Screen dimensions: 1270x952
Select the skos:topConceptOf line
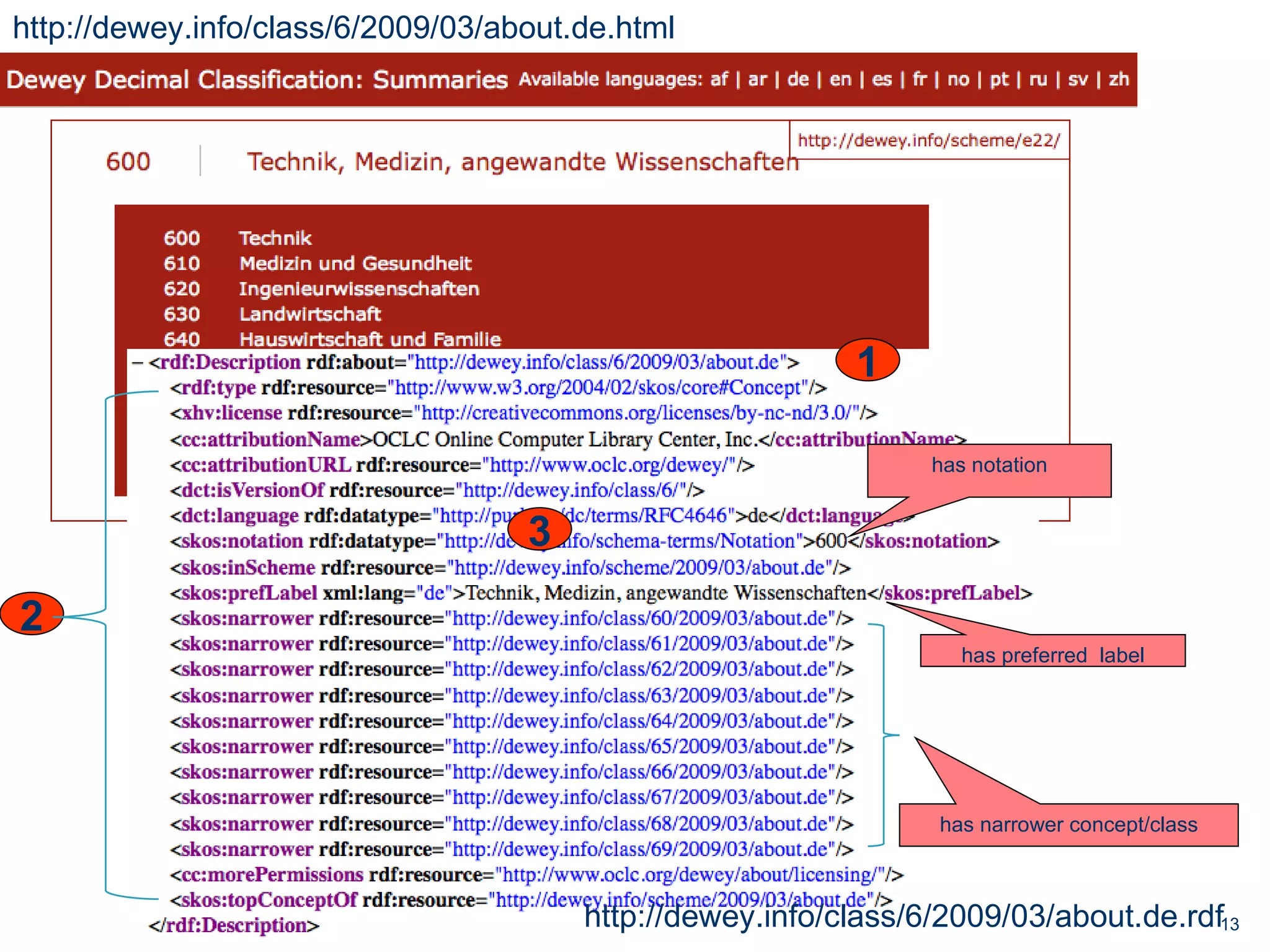tap(531, 901)
